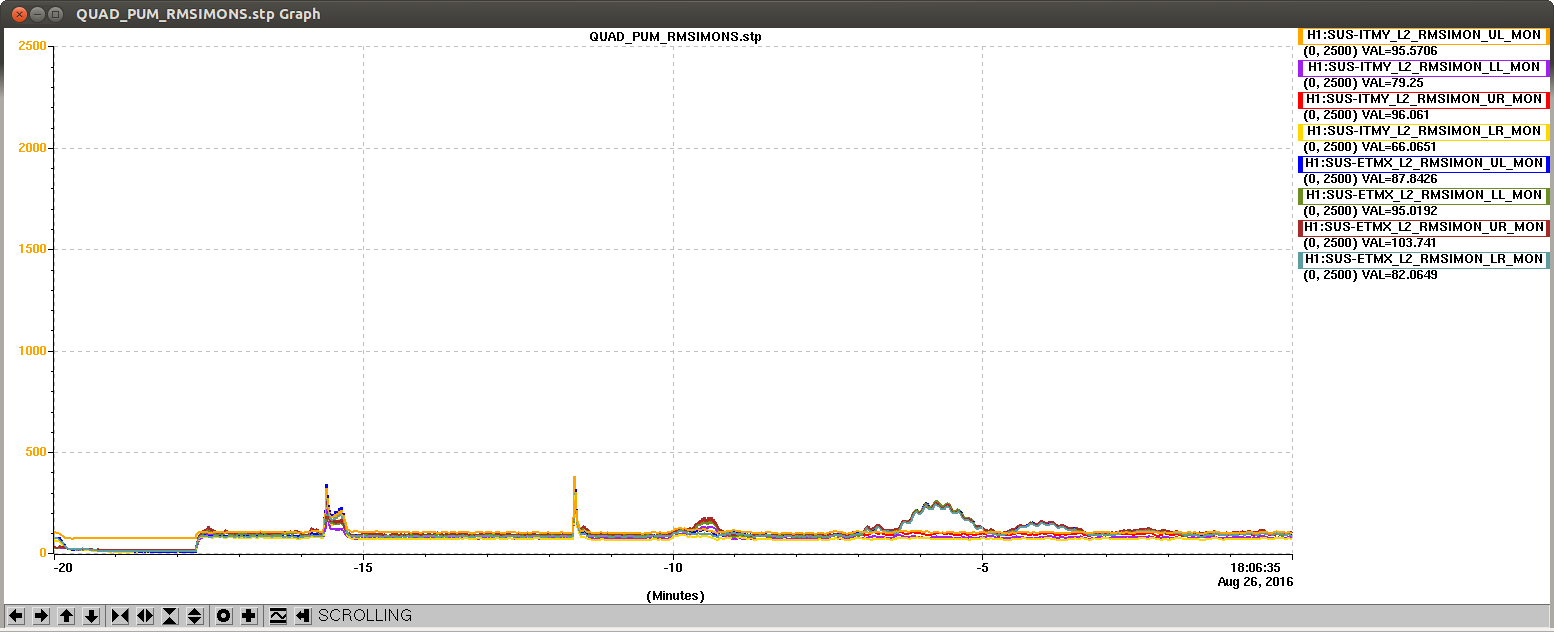Click the waveform plot-style icon
The width and height of the screenshot is (1554, 632).
(x=278, y=616)
